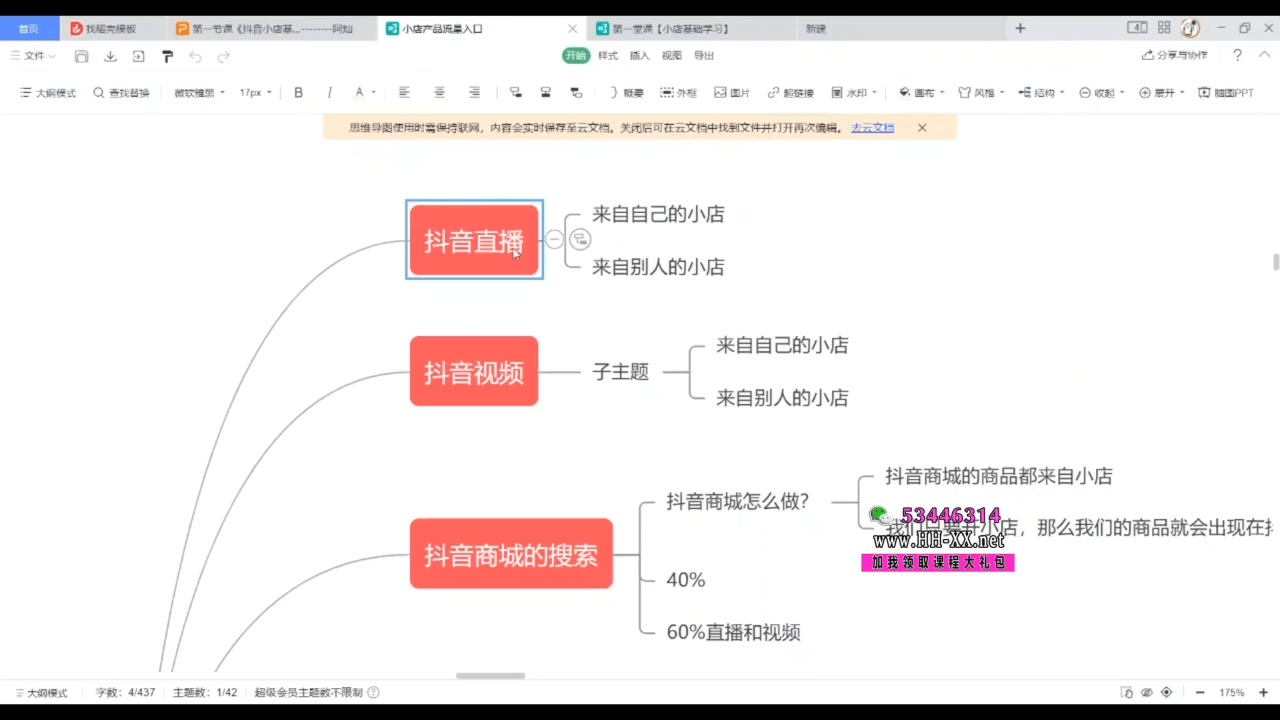Click the help icon after 超级会员主题数不限制

pyautogui.click(x=373, y=692)
